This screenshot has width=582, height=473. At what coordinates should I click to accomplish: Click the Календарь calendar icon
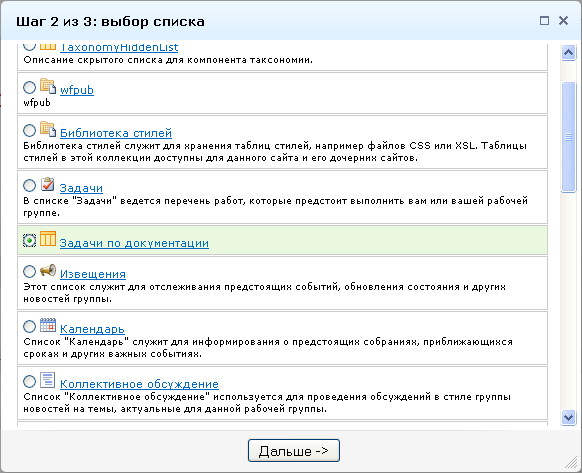pos(48,325)
